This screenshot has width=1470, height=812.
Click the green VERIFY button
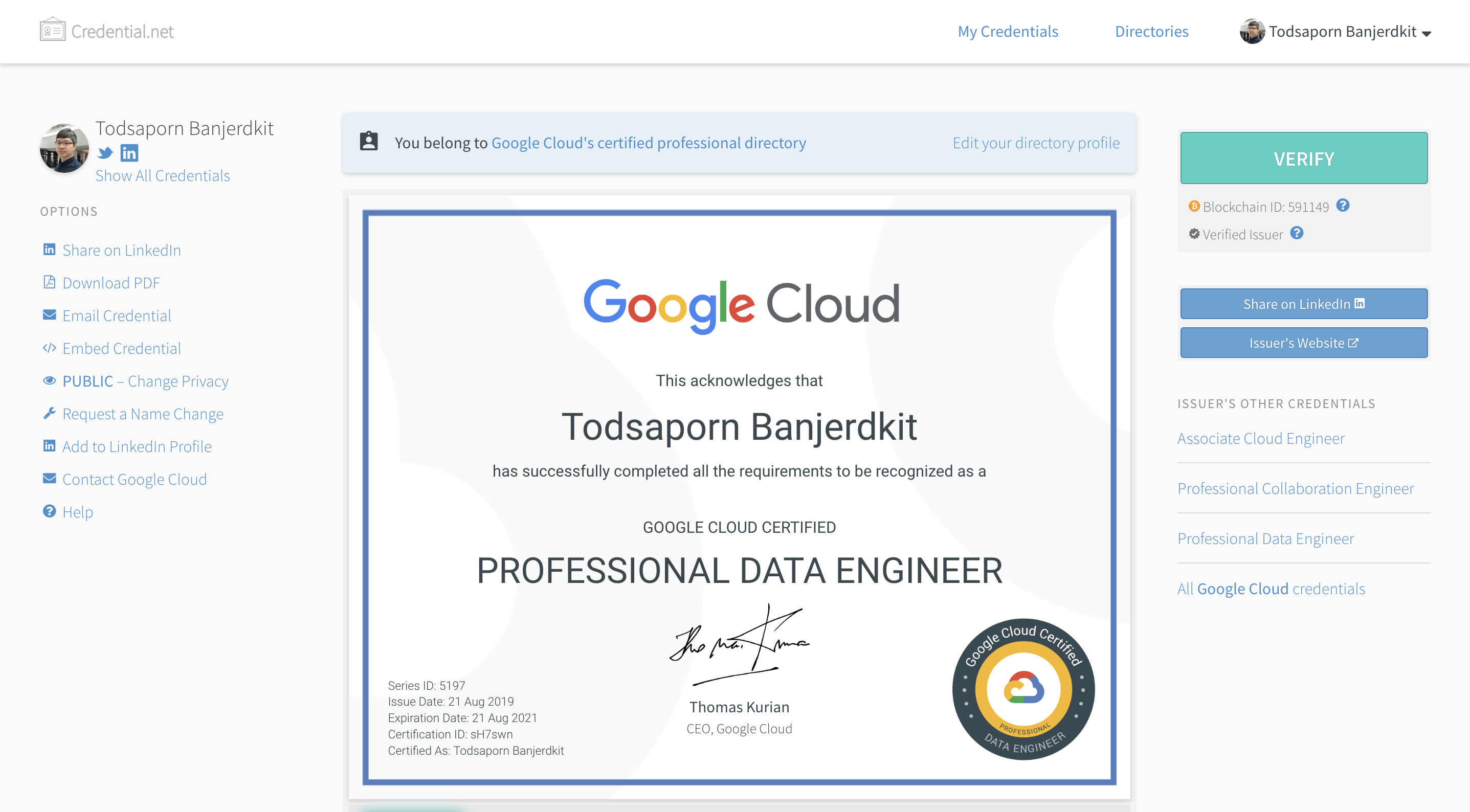1304,158
